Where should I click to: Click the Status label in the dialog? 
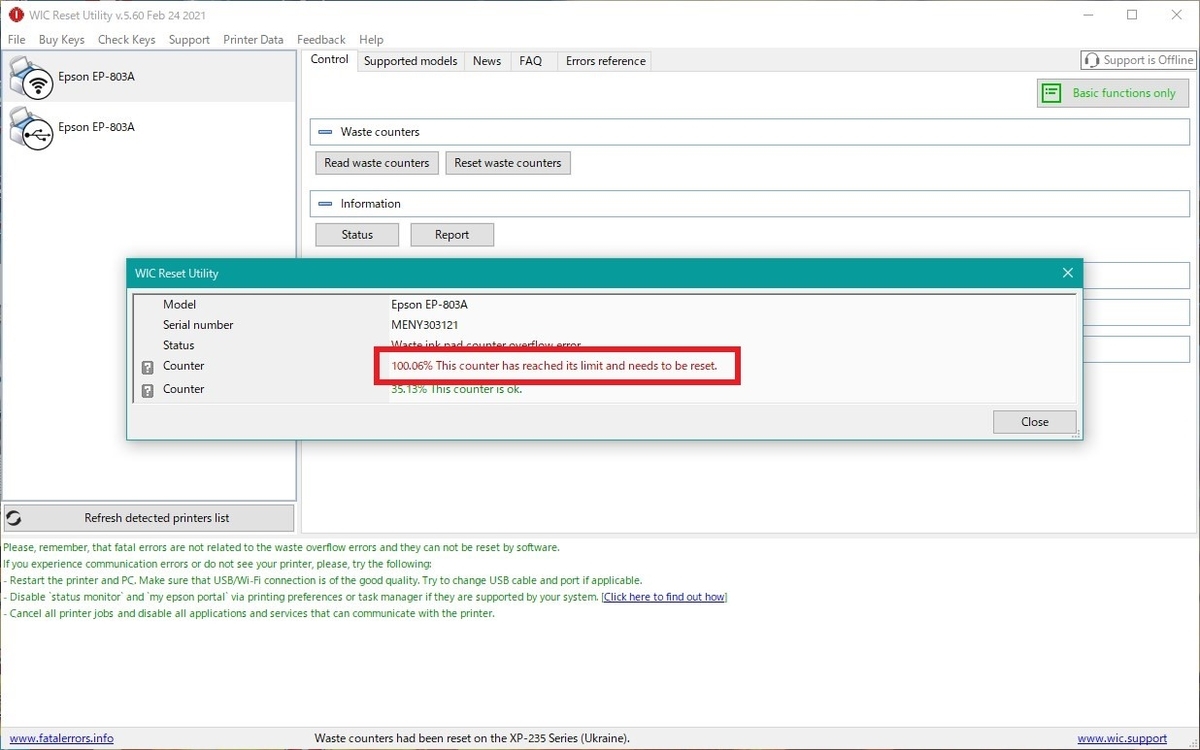[x=179, y=345]
